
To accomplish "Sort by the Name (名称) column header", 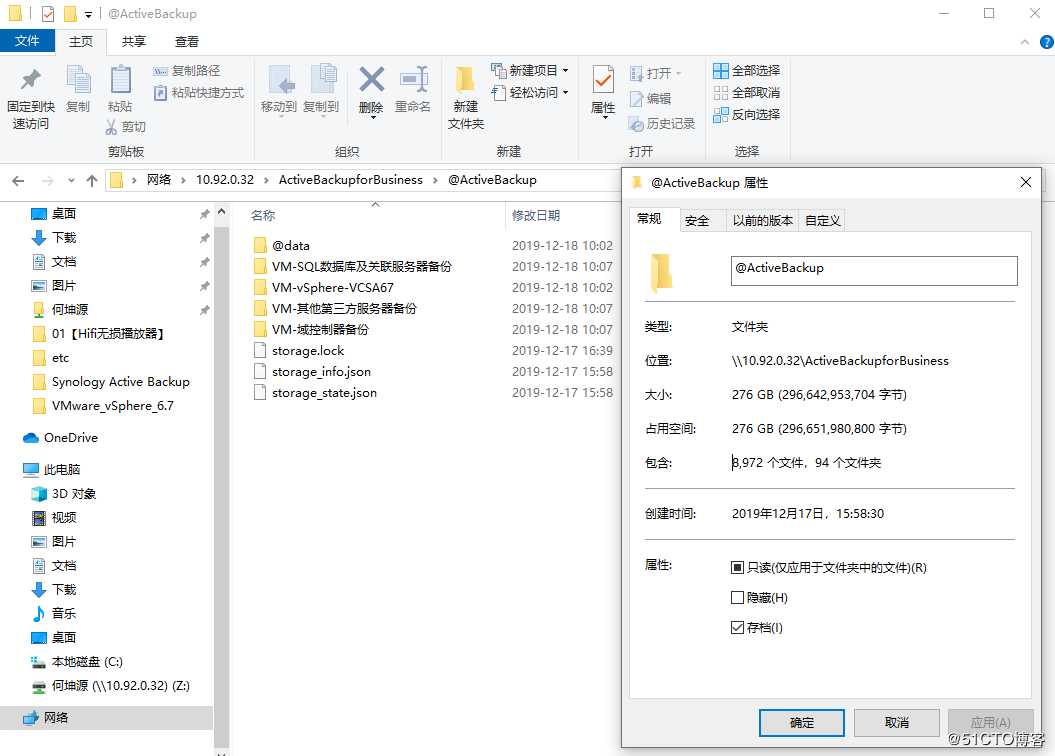I will pos(262,215).
